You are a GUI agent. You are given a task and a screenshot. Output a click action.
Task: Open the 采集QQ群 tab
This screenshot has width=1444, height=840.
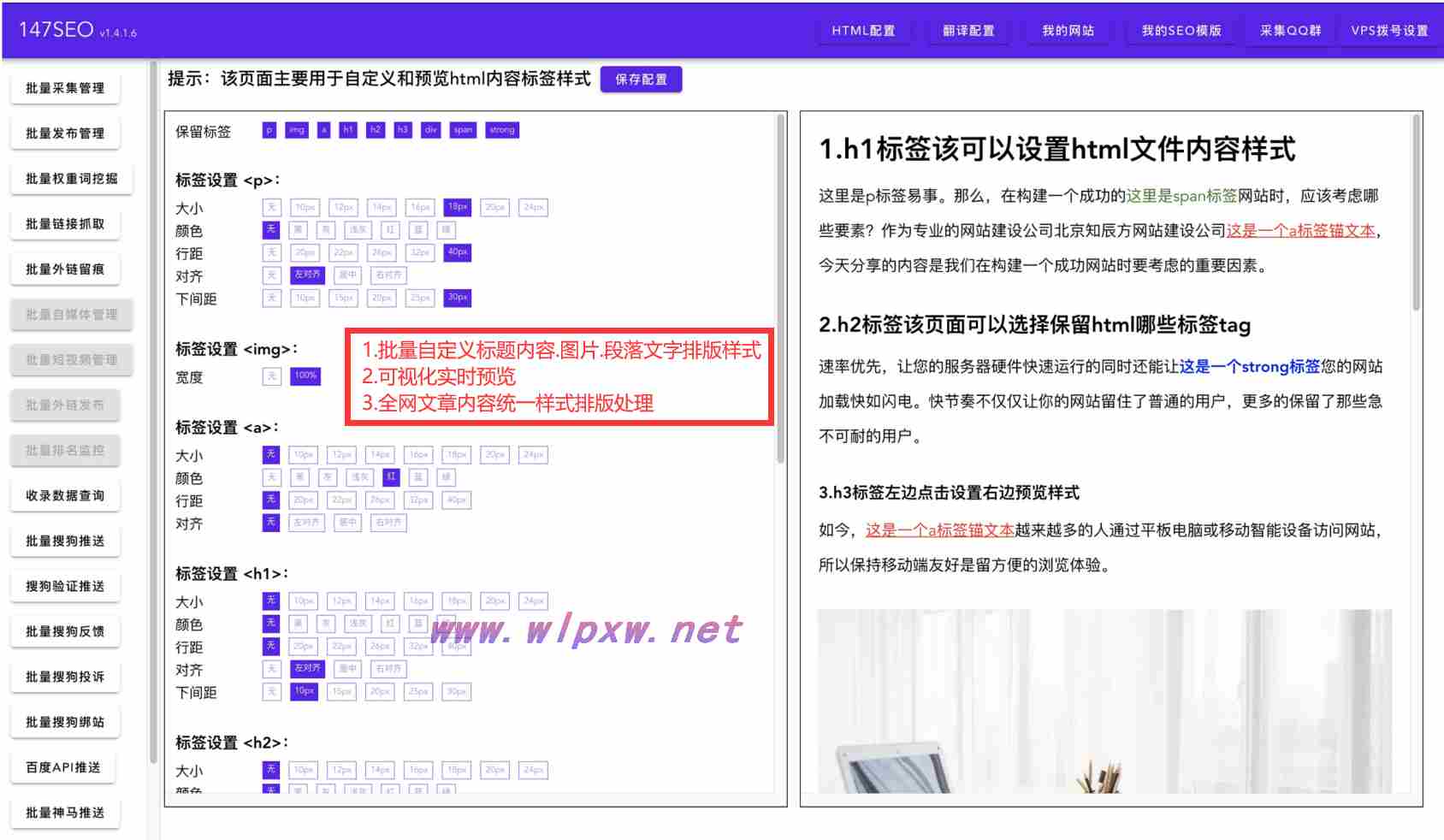[1290, 31]
